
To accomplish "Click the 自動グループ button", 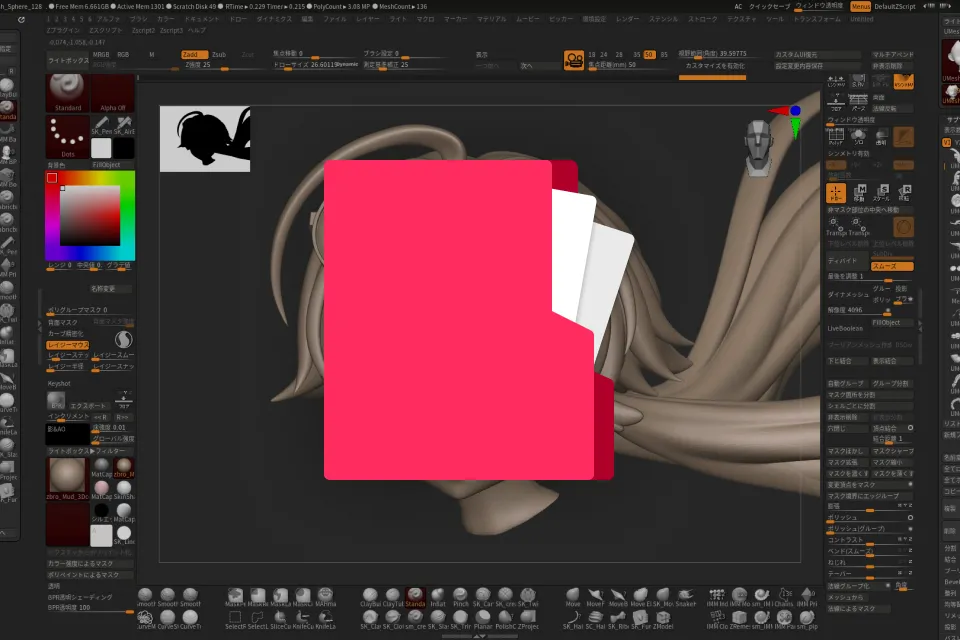I will (847, 383).
